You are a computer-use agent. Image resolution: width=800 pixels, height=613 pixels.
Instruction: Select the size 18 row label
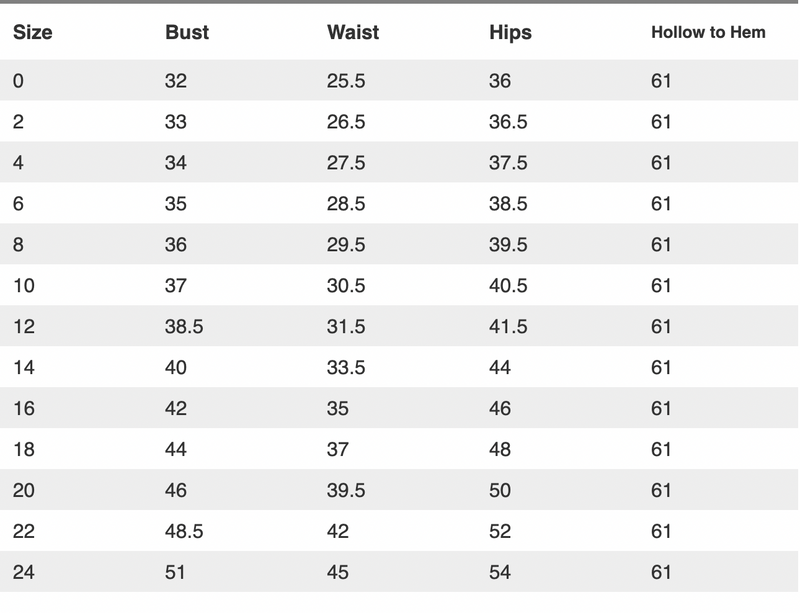click(24, 450)
